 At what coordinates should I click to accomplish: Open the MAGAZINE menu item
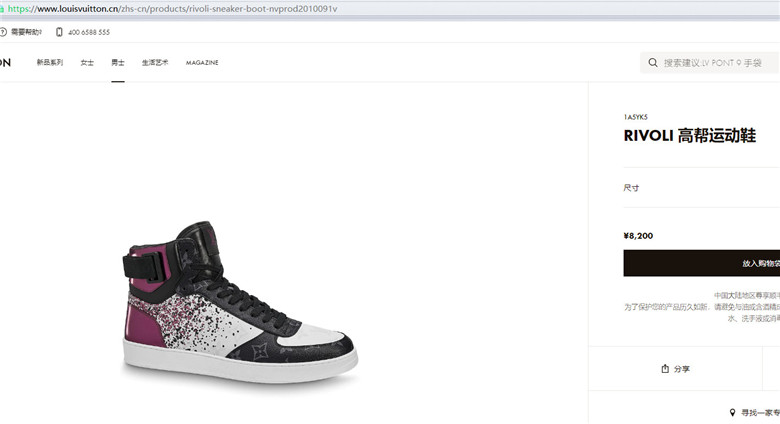pos(202,63)
